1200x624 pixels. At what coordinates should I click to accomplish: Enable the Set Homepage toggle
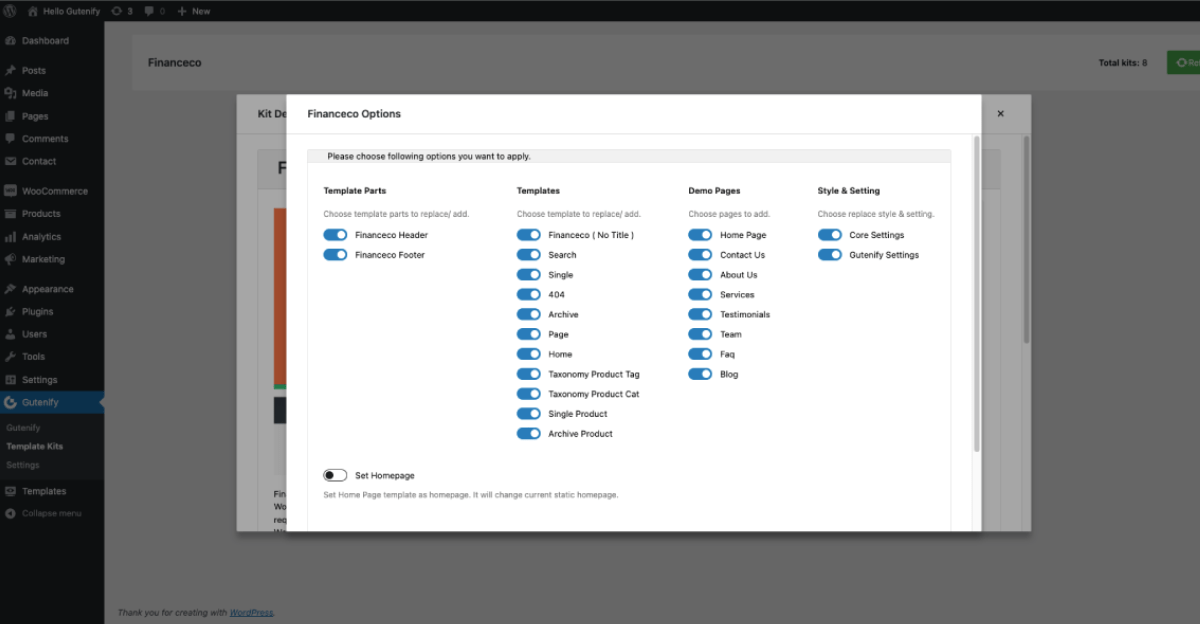335,475
